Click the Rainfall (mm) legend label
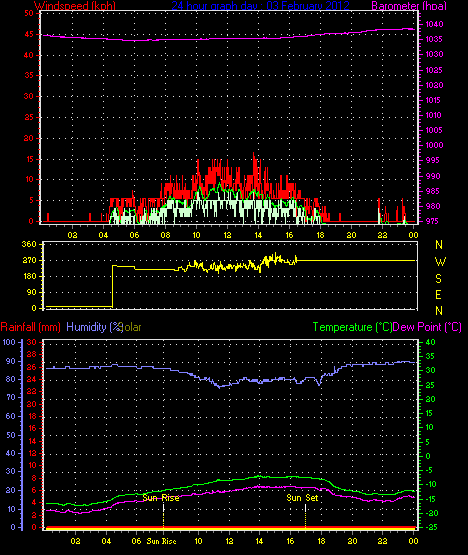The width and height of the screenshot is (468, 555). click(30, 327)
